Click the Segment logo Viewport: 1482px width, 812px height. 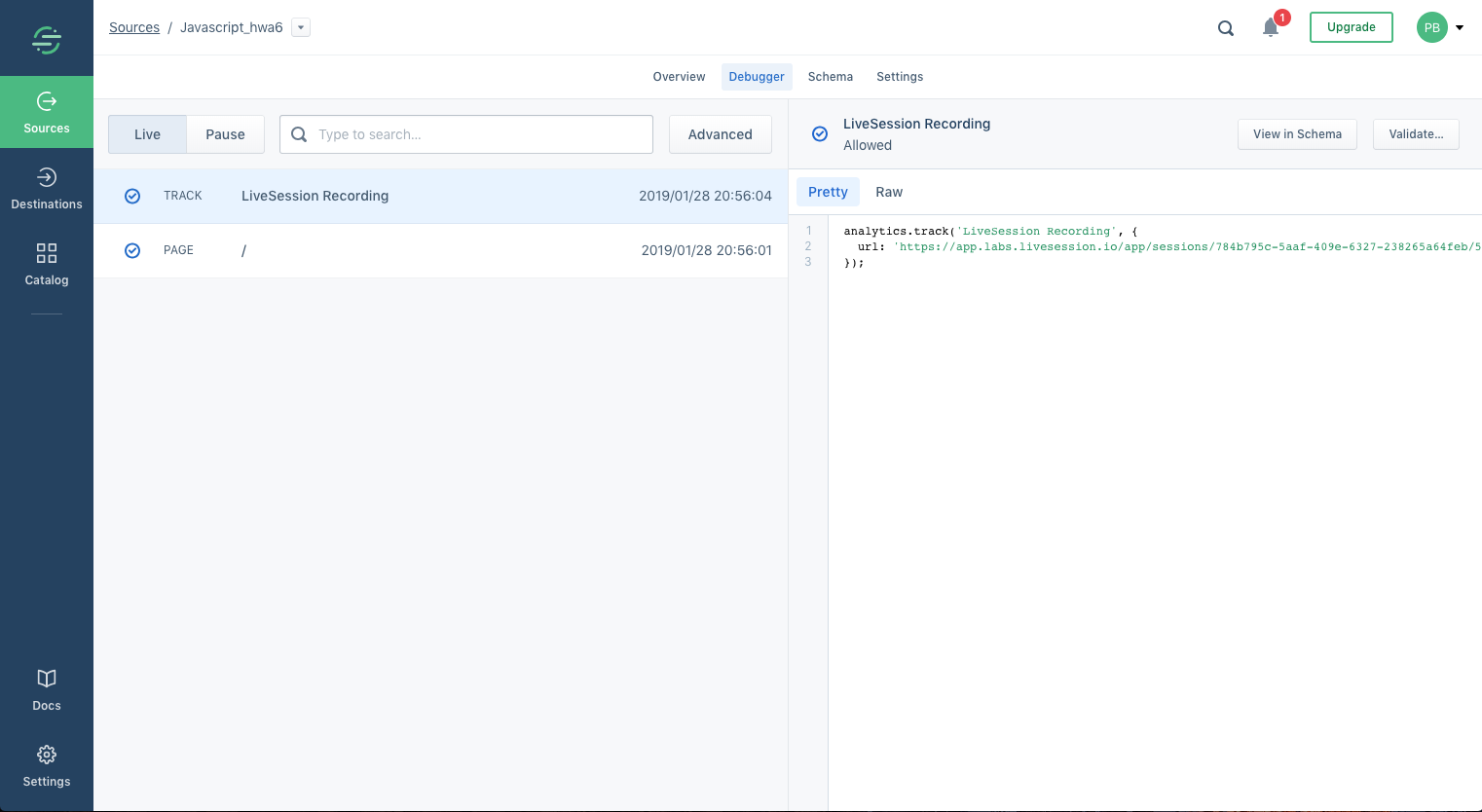click(x=46, y=38)
